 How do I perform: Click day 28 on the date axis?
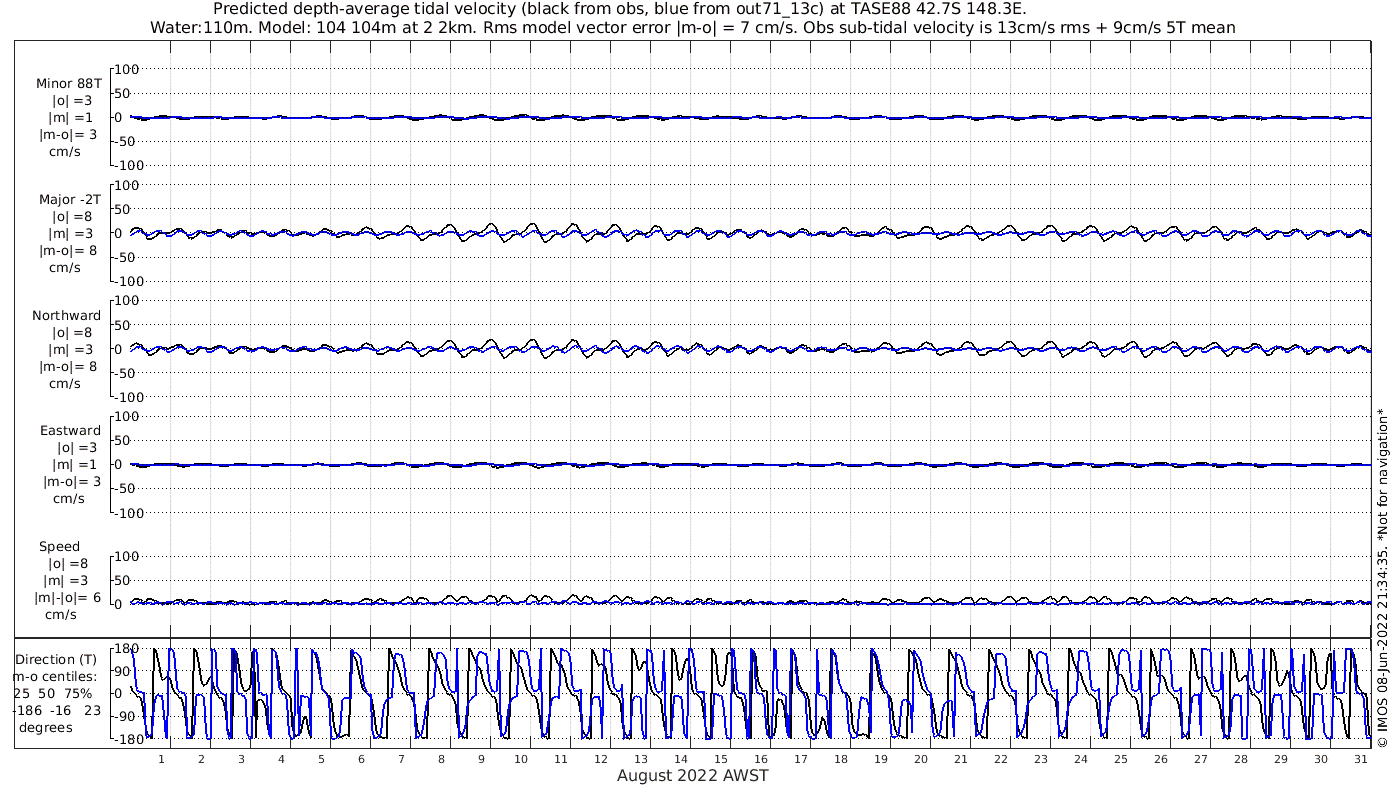1241,759
